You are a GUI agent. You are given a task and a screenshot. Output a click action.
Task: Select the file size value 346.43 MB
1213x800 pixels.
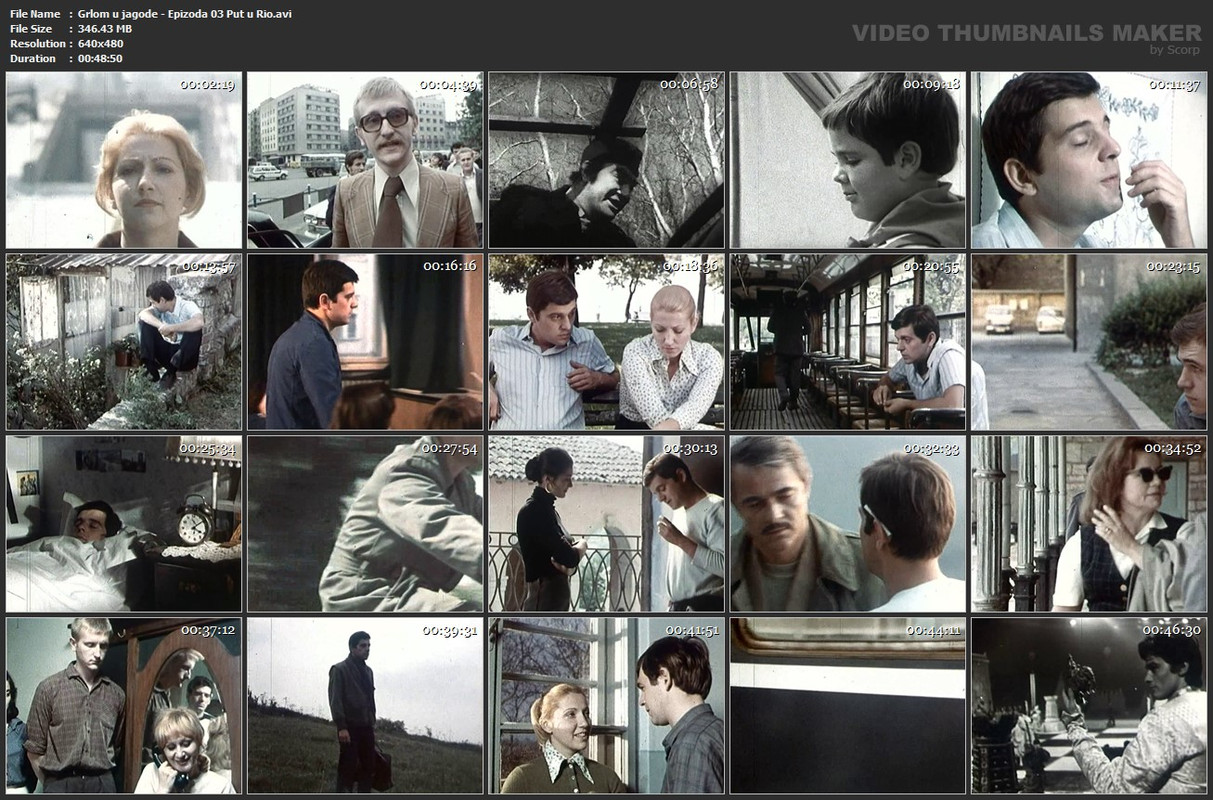105,29
